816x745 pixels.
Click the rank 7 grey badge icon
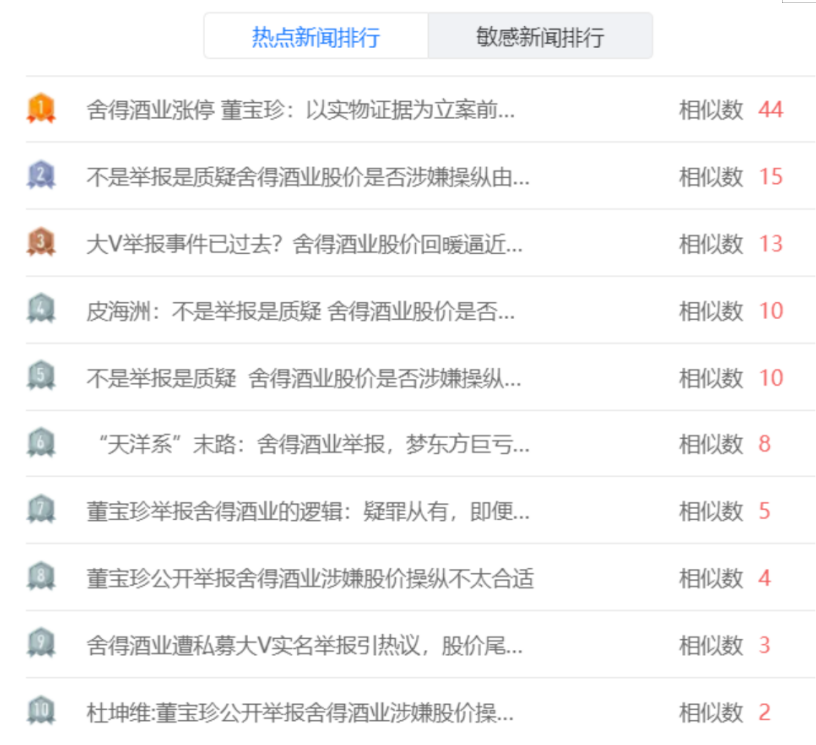pos(41,509)
